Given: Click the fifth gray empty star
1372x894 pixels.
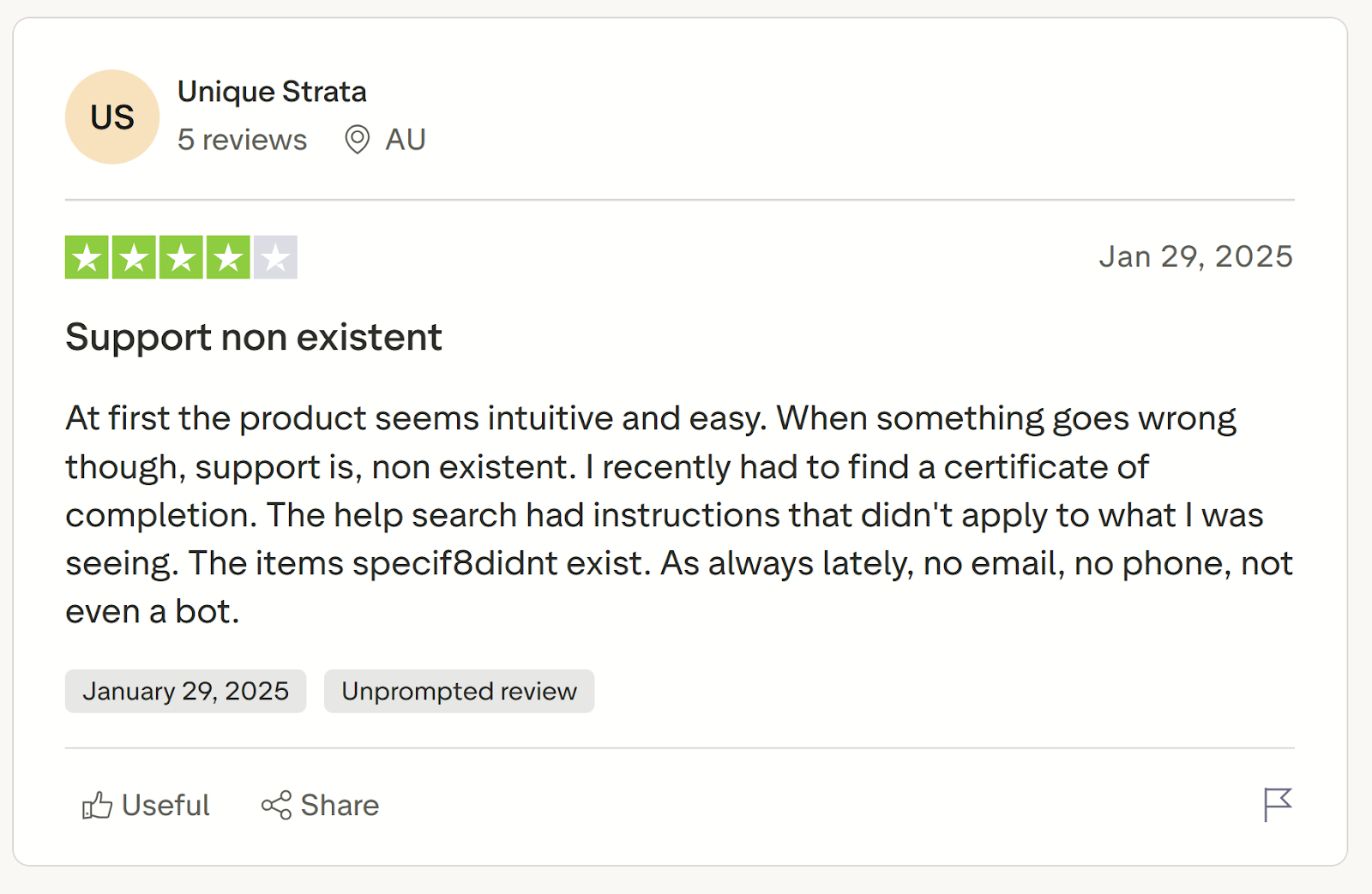Looking at the screenshot, I should pos(275,257).
